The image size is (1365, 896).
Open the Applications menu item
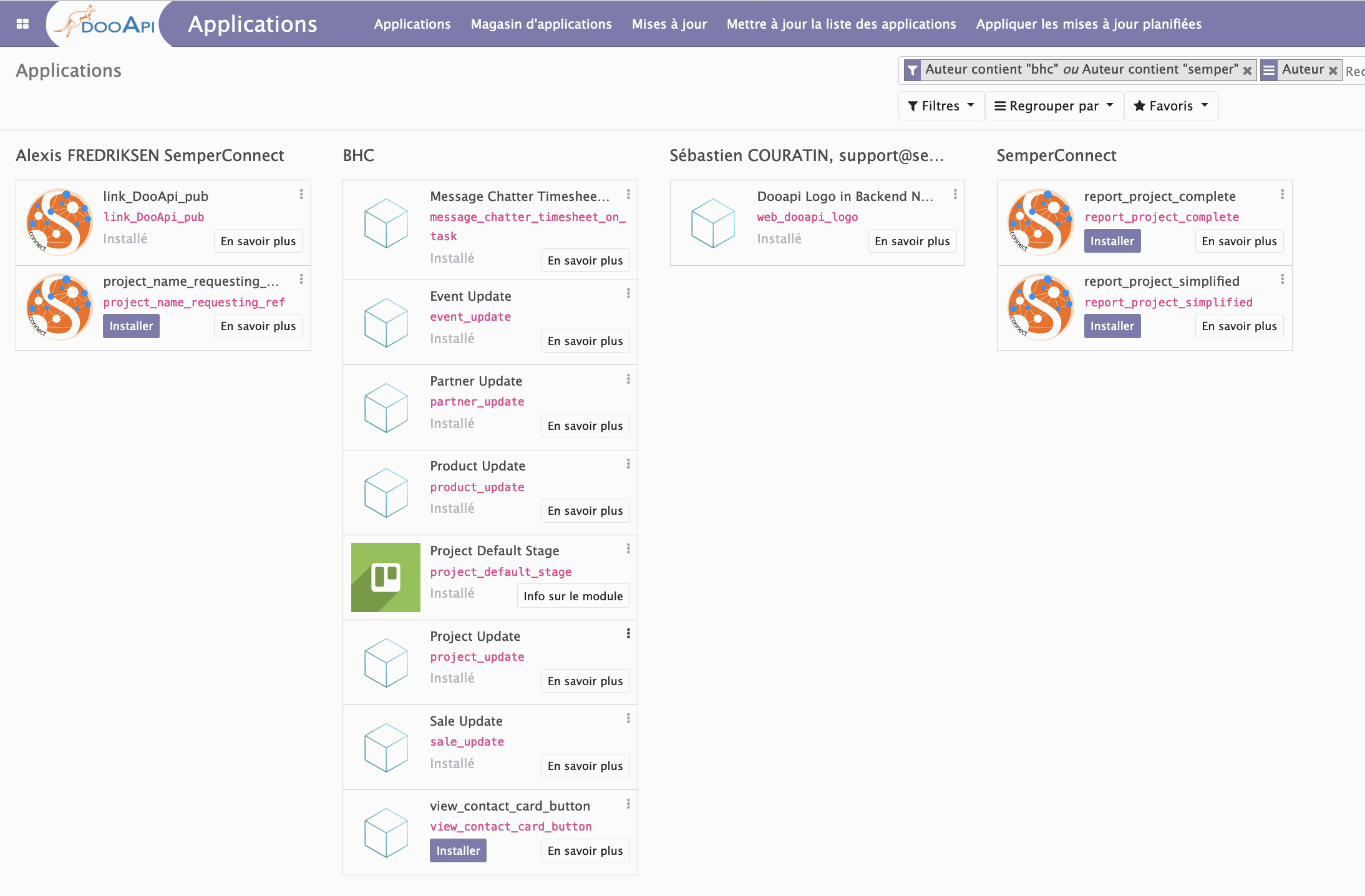[x=412, y=24]
